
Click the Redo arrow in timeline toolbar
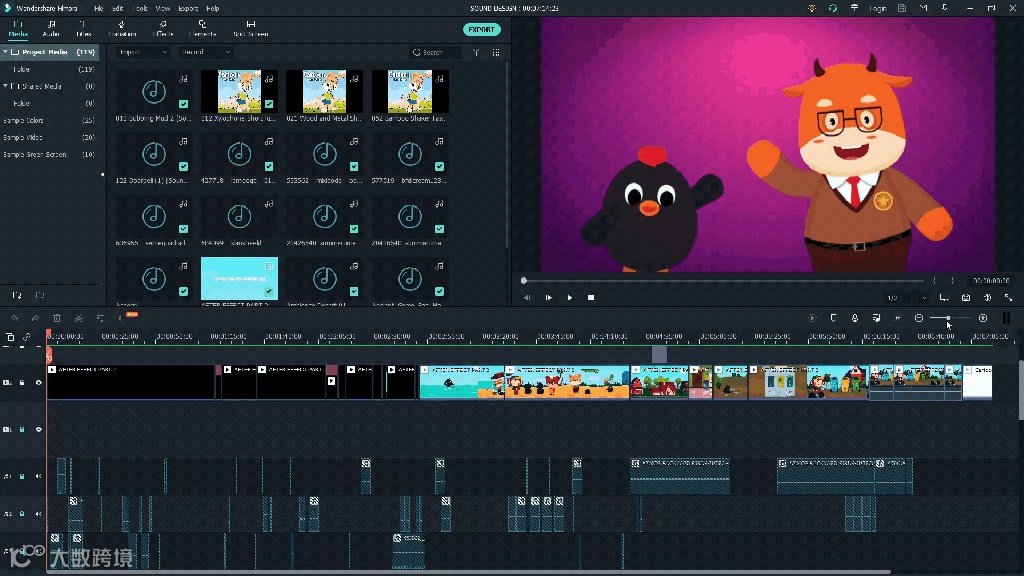[35, 318]
